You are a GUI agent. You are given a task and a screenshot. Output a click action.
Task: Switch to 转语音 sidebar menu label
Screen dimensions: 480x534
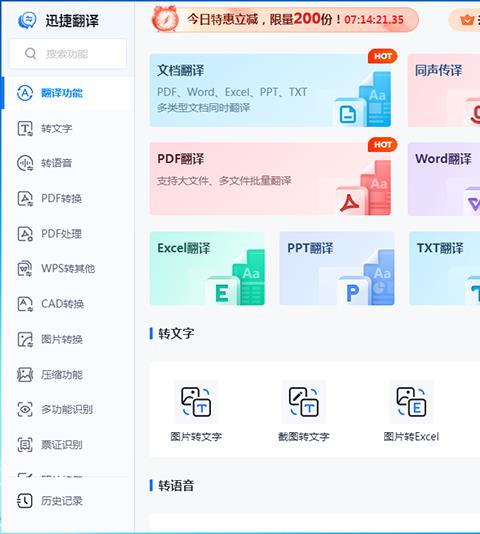tap(57, 163)
